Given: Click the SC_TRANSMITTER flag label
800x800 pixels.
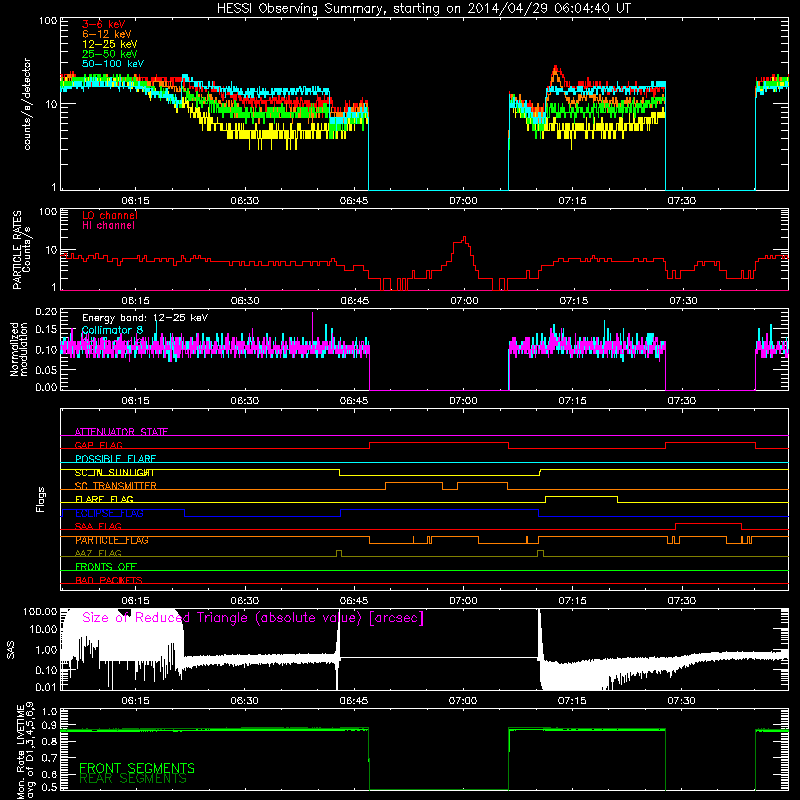Looking at the screenshot, I should [x=116, y=486].
